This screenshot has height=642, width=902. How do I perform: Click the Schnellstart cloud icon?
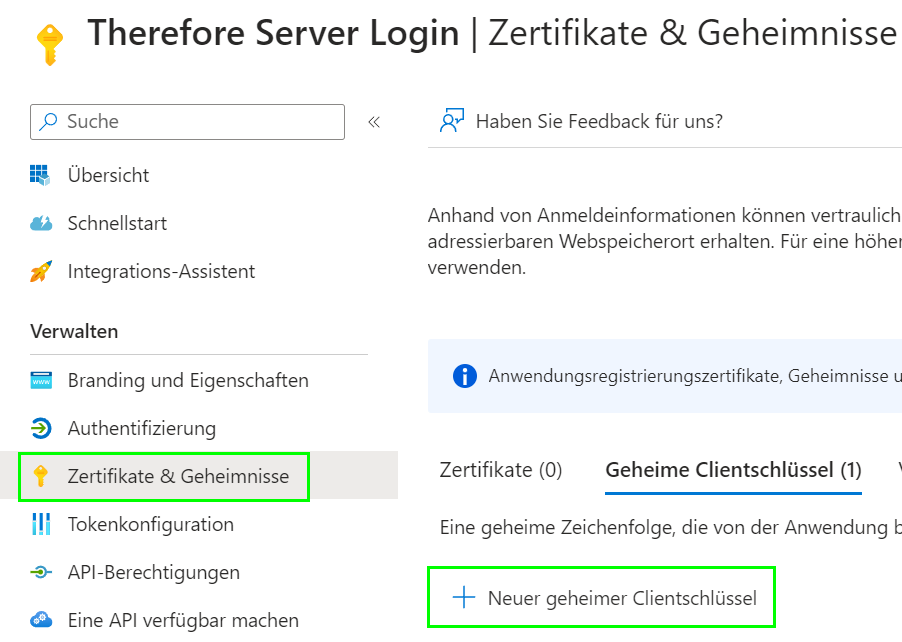coord(41,223)
